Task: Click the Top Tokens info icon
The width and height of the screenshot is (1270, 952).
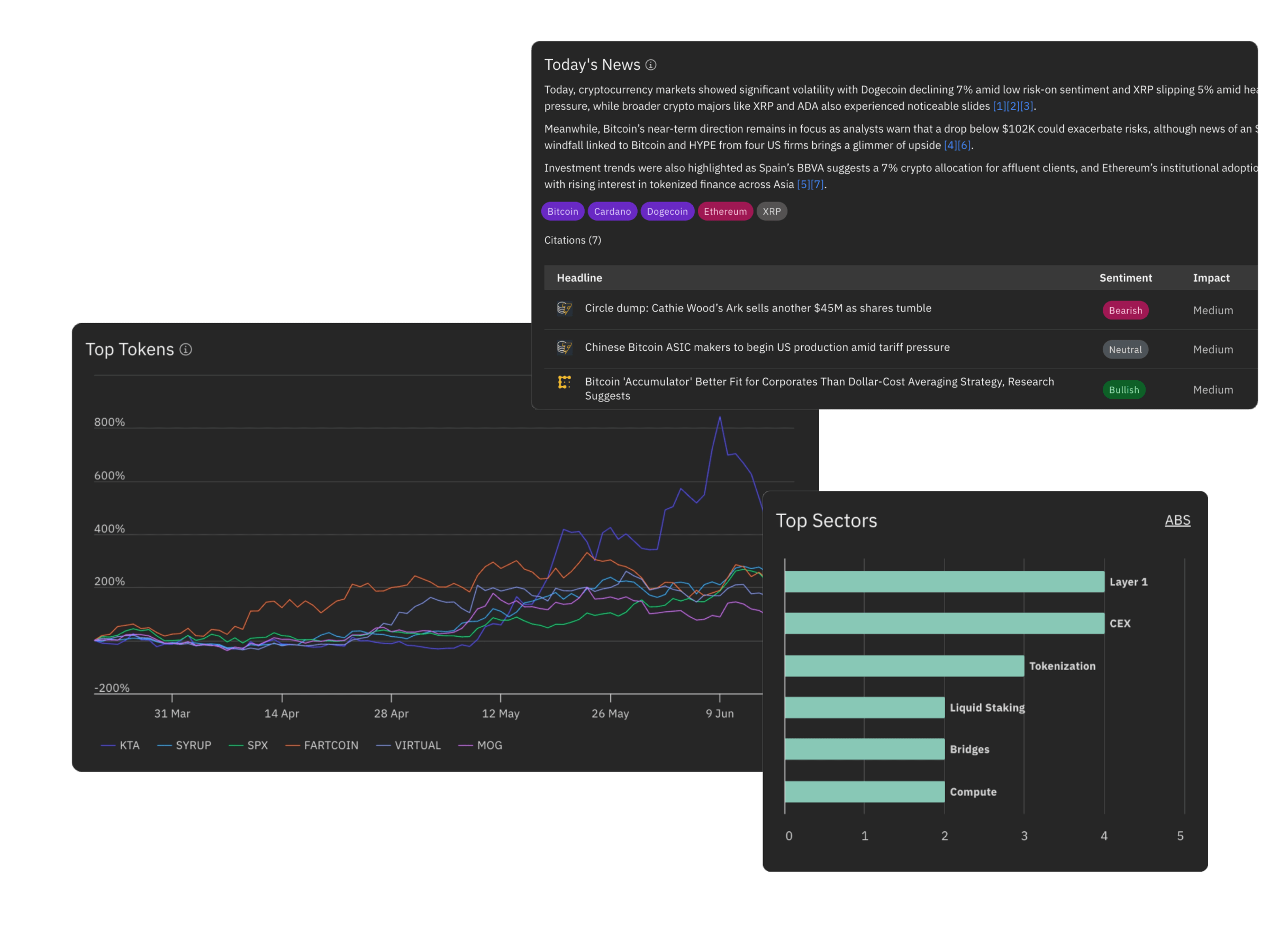Action: [x=185, y=350]
